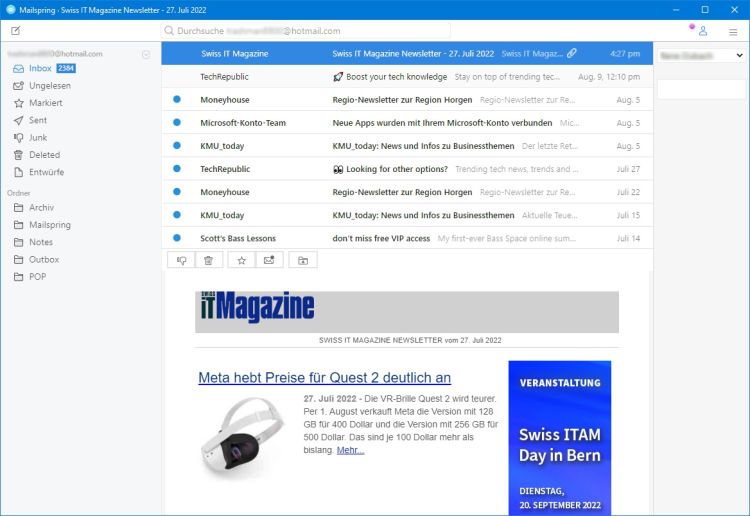Viewport: 750px width, 516px height.
Task: Open the account profile icon
Action: (703, 31)
